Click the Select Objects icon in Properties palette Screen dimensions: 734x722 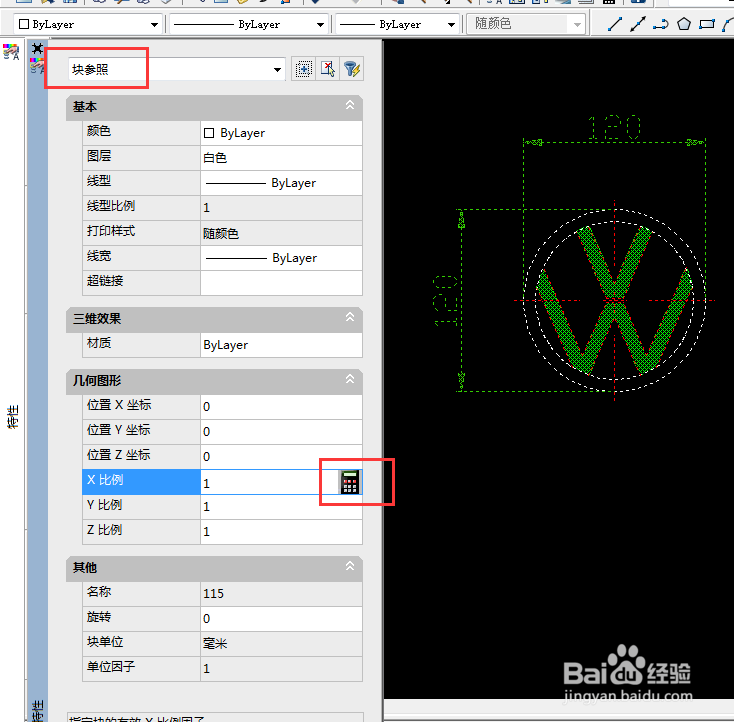click(328, 69)
